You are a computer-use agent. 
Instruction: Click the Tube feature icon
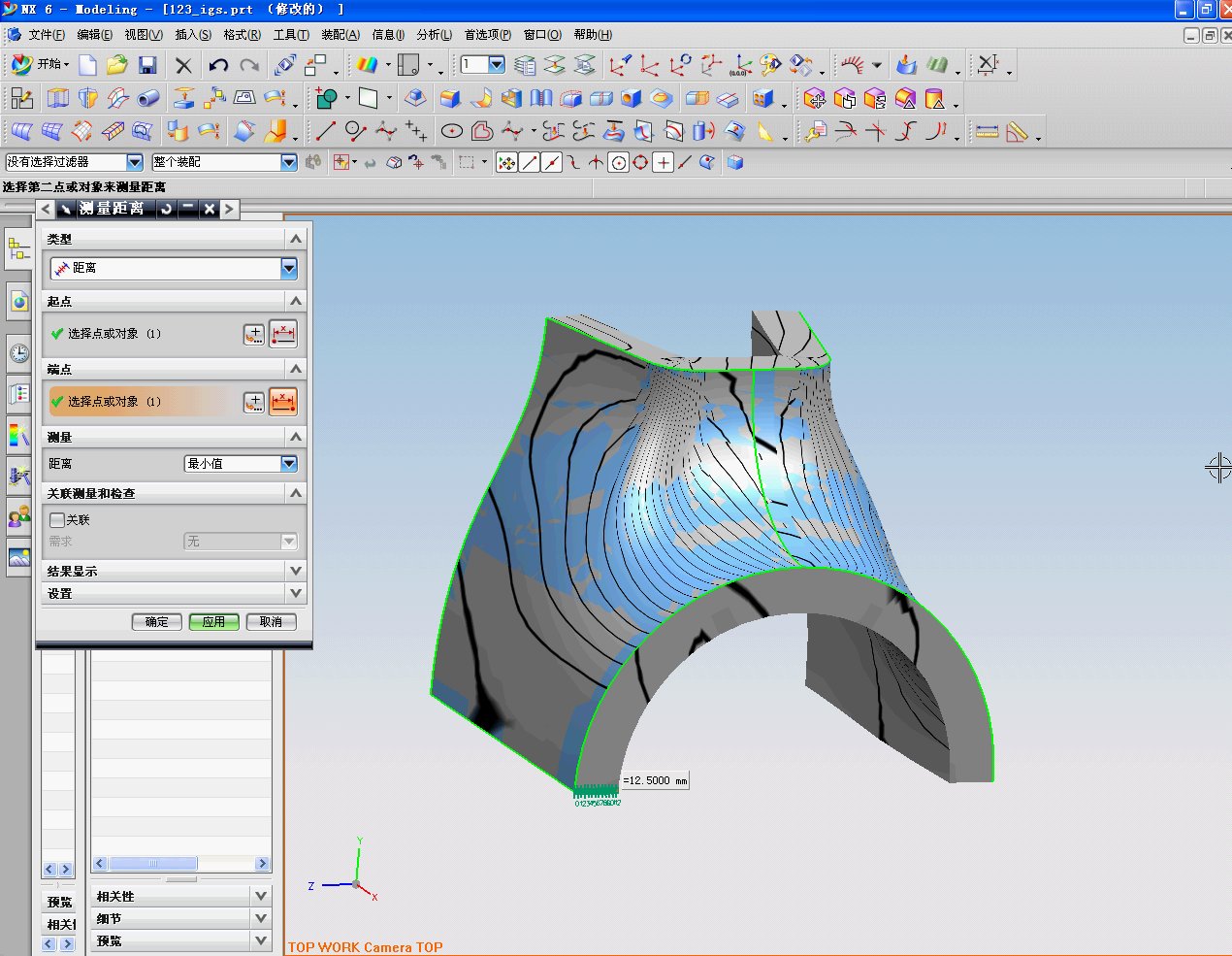point(148,98)
